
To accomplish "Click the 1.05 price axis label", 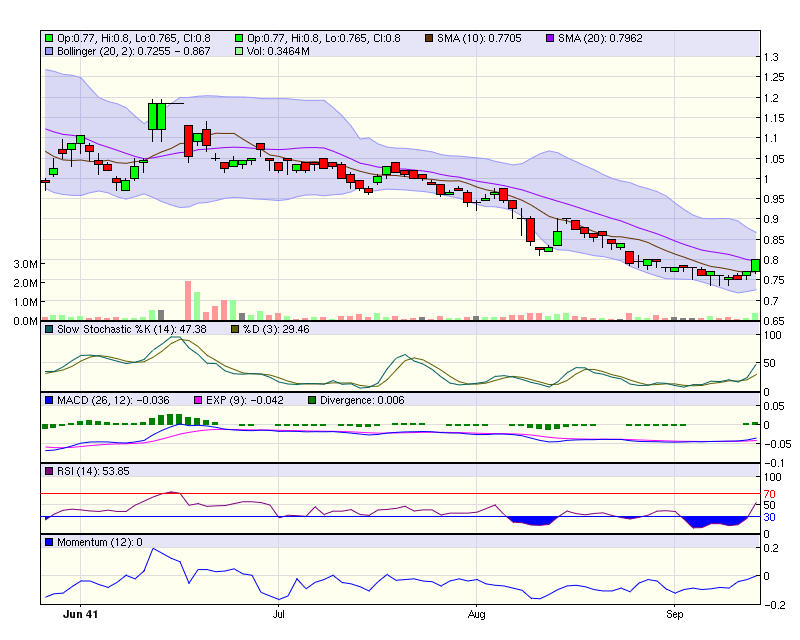I will click(774, 159).
